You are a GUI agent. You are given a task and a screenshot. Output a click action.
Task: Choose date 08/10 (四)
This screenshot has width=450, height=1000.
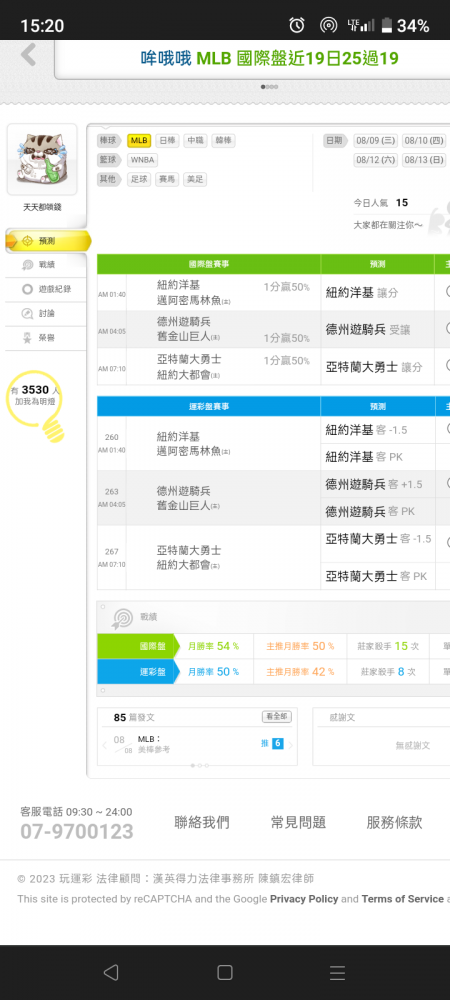425,140
